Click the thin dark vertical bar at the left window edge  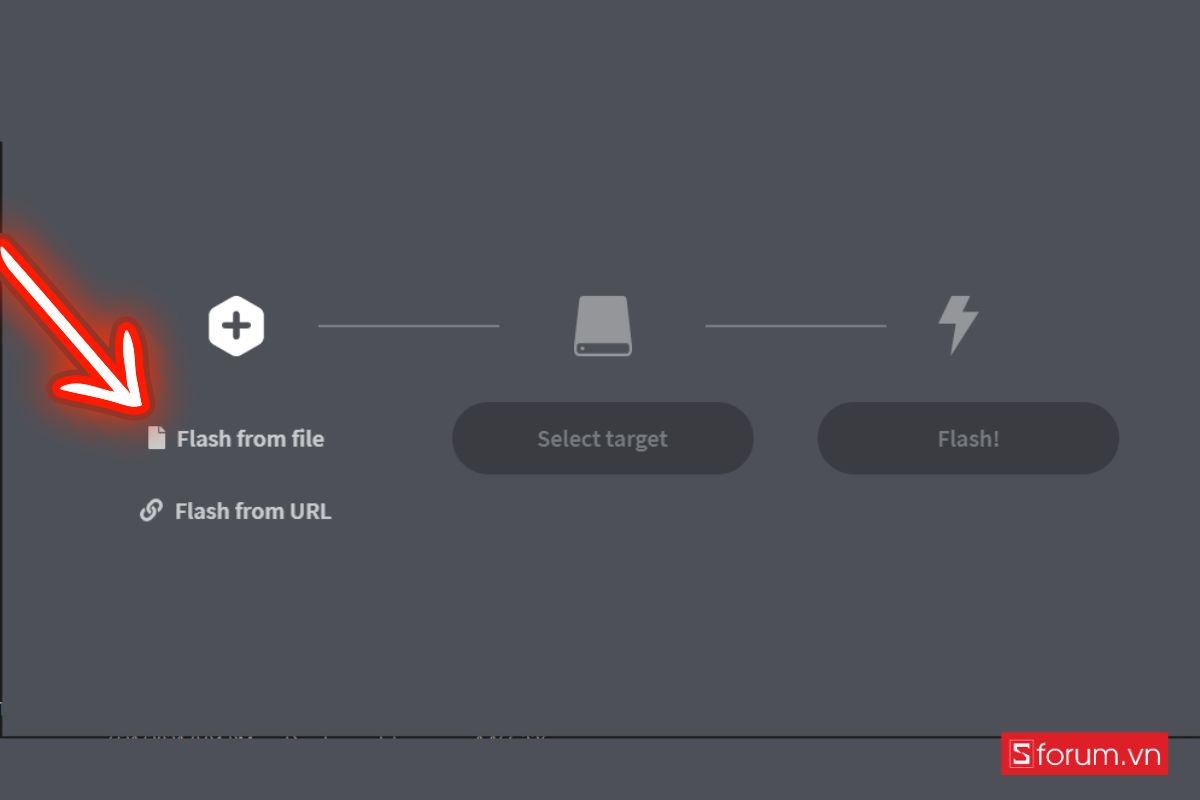click(1, 438)
